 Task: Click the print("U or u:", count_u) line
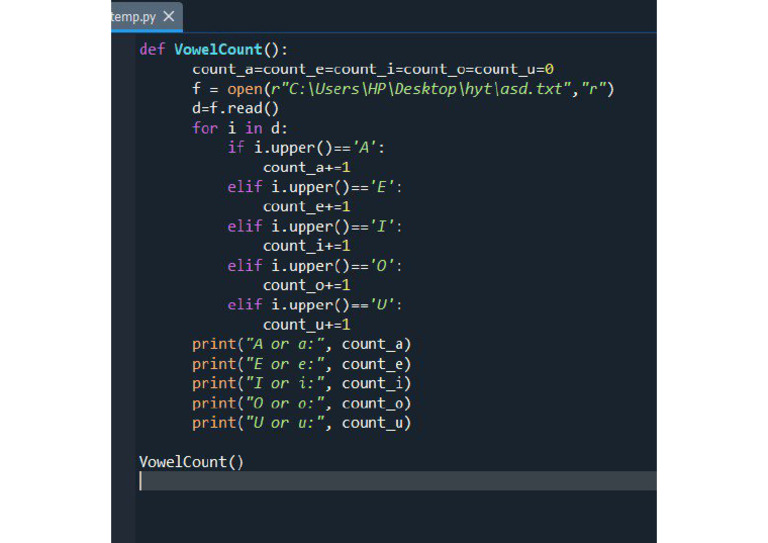[301, 423]
